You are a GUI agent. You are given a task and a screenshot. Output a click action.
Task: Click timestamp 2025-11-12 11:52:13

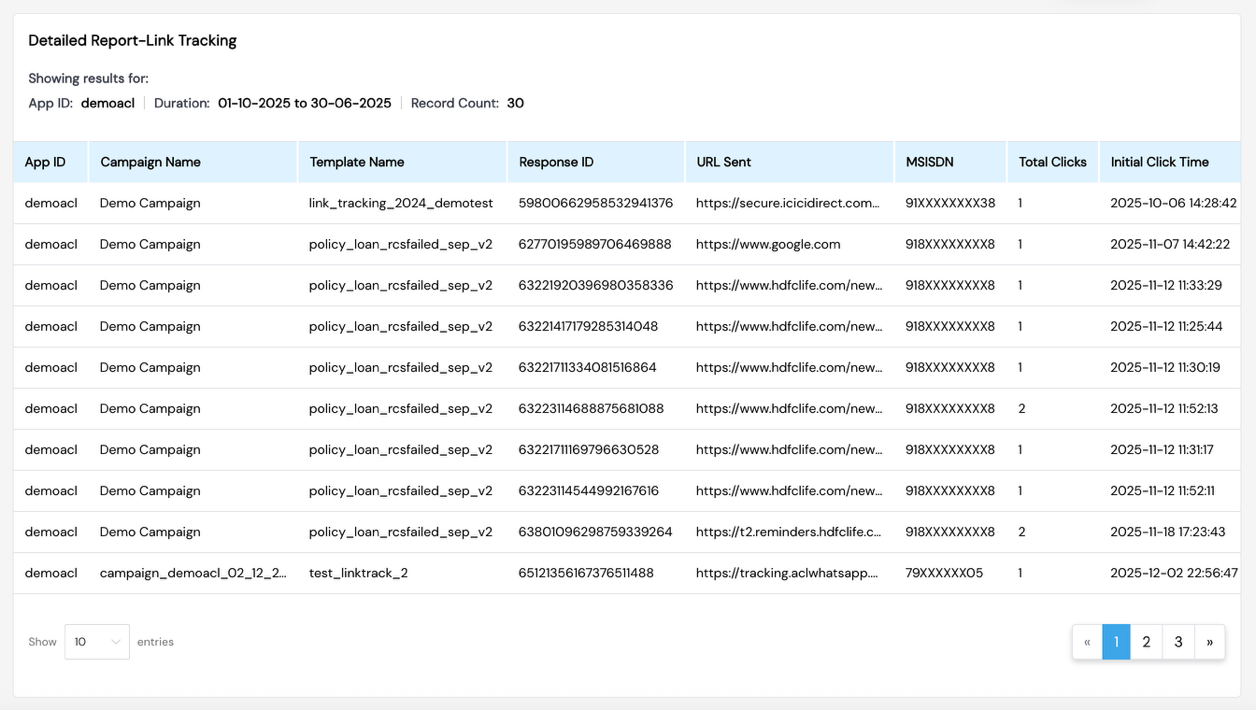pyautogui.click(x=1164, y=408)
